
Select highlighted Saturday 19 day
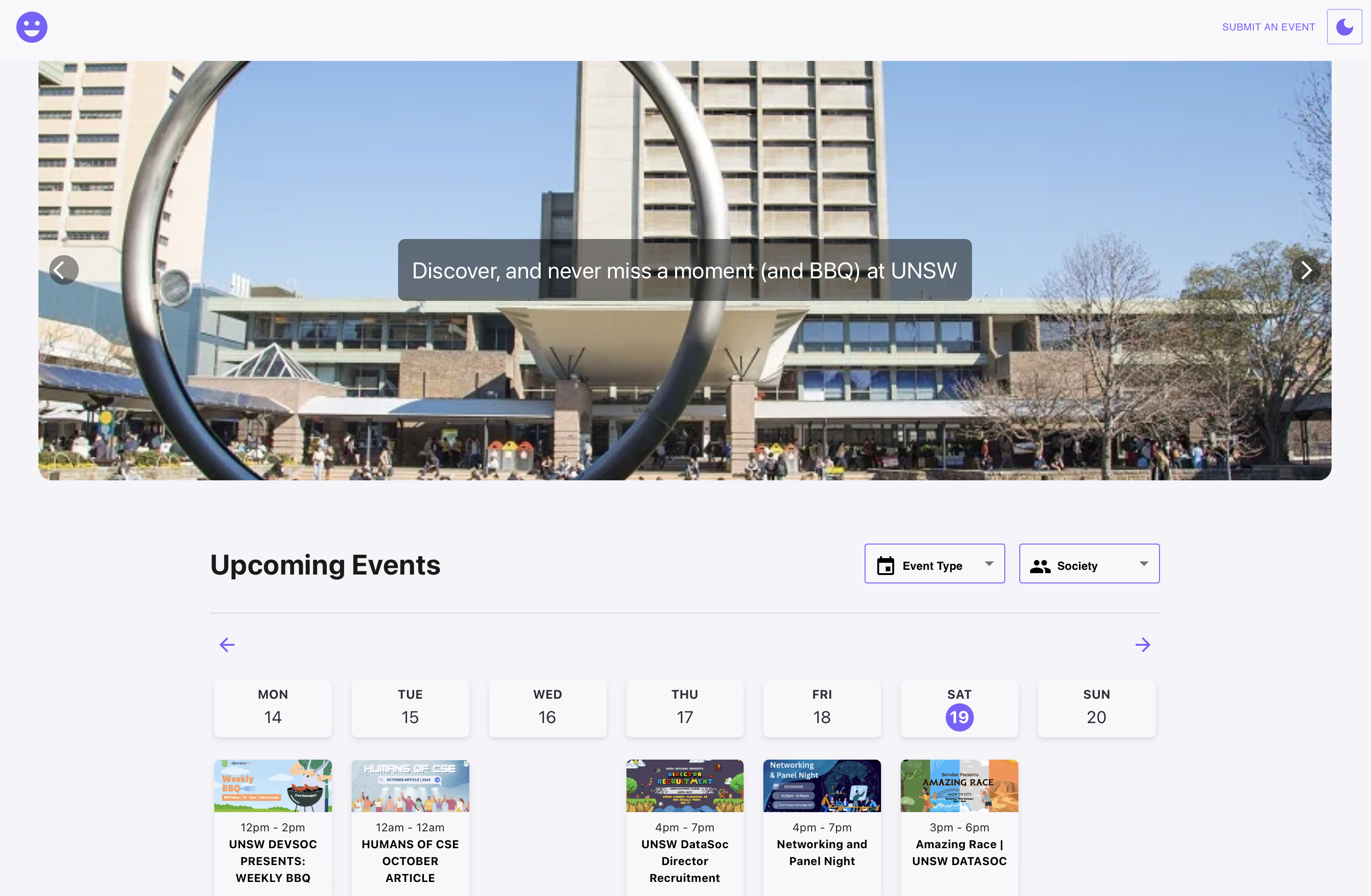click(959, 717)
